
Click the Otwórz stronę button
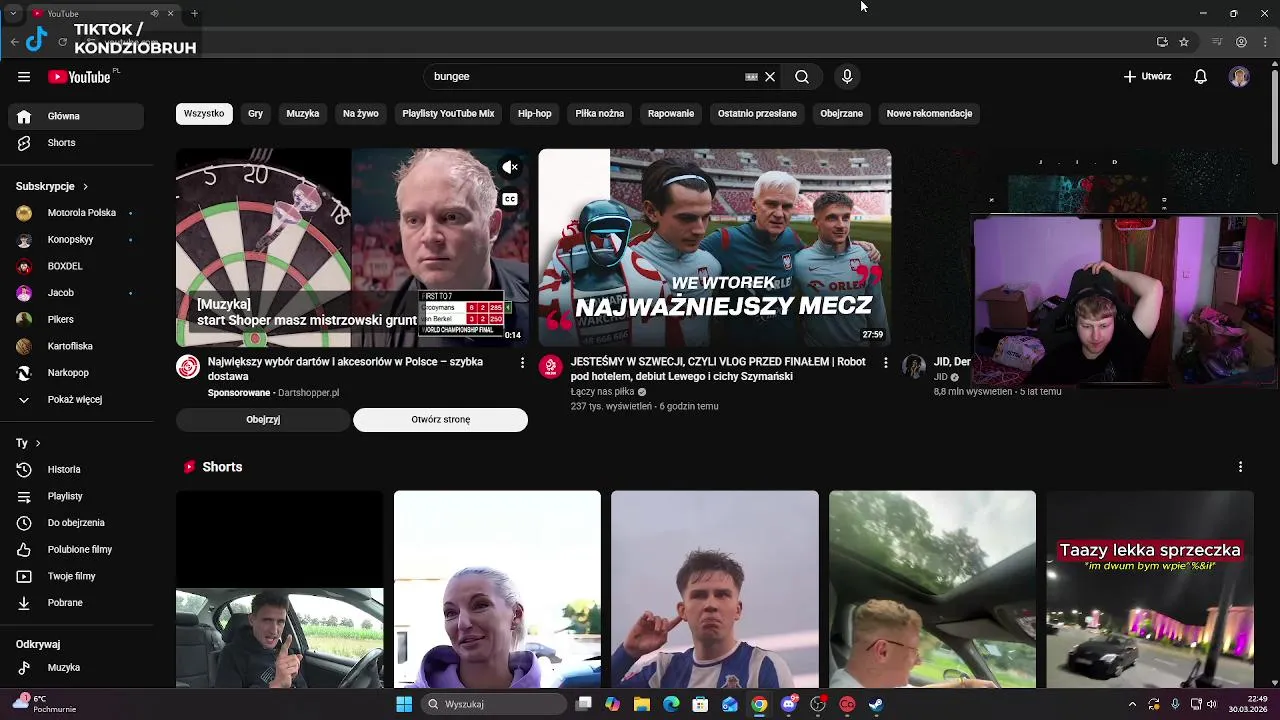click(x=440, y=420)
